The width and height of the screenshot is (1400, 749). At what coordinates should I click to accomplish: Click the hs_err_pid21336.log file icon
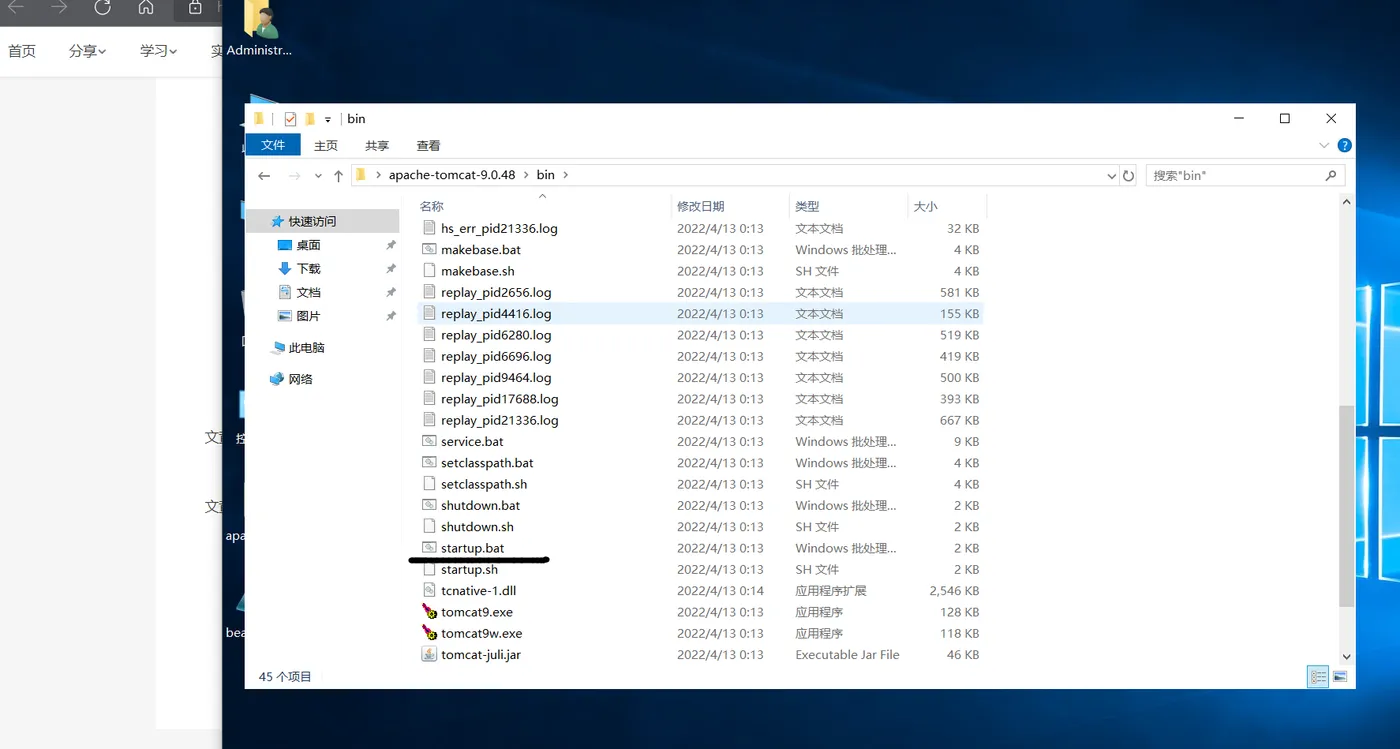[429, 228]
